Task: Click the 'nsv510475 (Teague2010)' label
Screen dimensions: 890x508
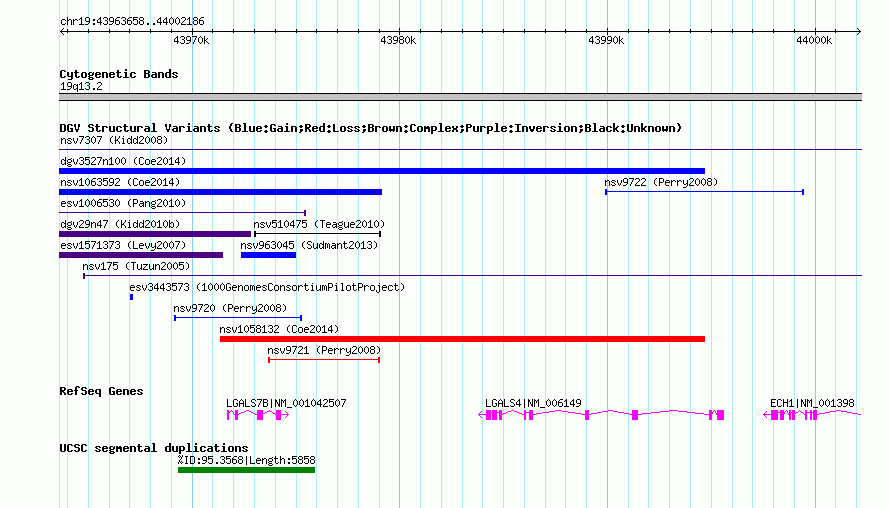Action: pos(319,224)
